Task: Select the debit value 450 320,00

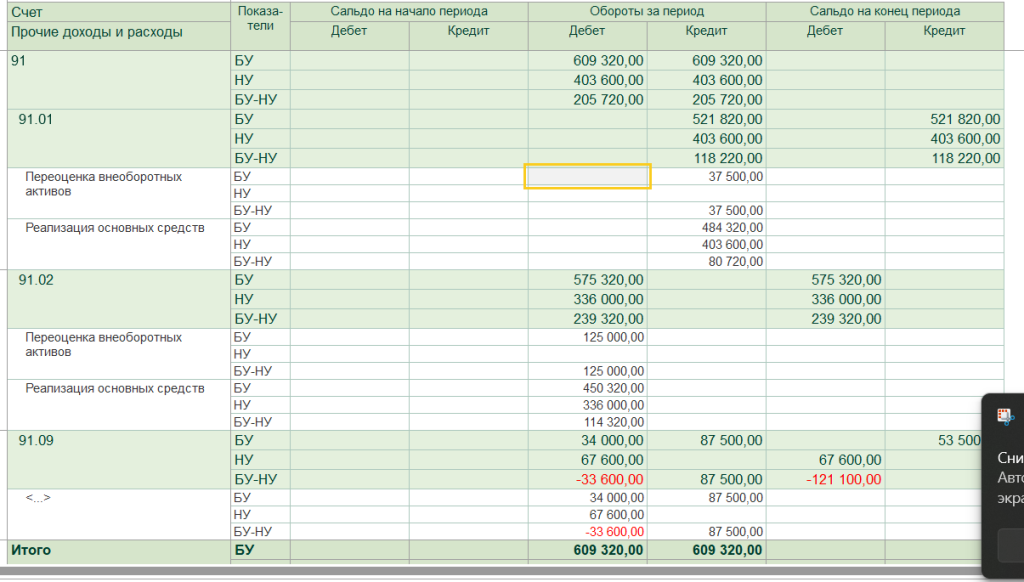Action: (x=613, y=389)
